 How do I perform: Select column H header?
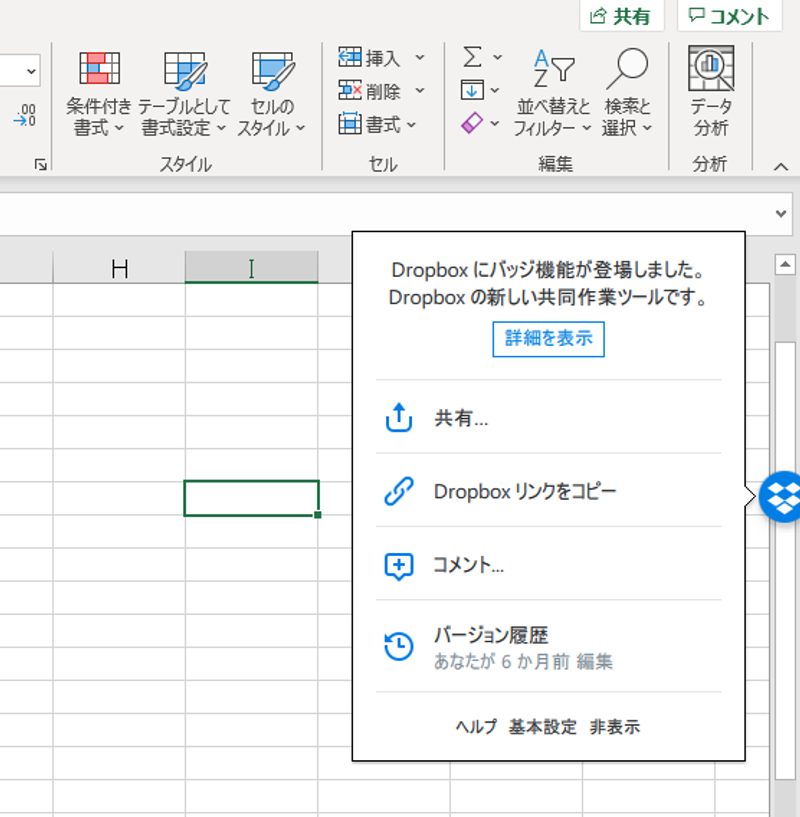[119, 268]
